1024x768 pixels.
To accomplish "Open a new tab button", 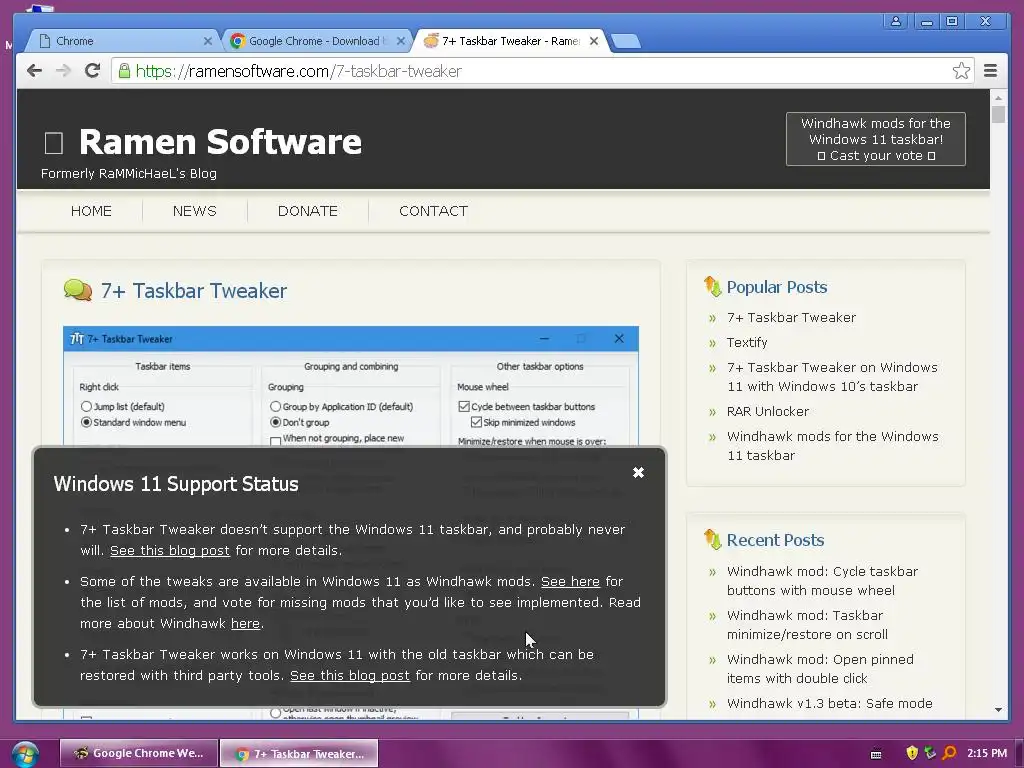I will [x=626, y=41].
